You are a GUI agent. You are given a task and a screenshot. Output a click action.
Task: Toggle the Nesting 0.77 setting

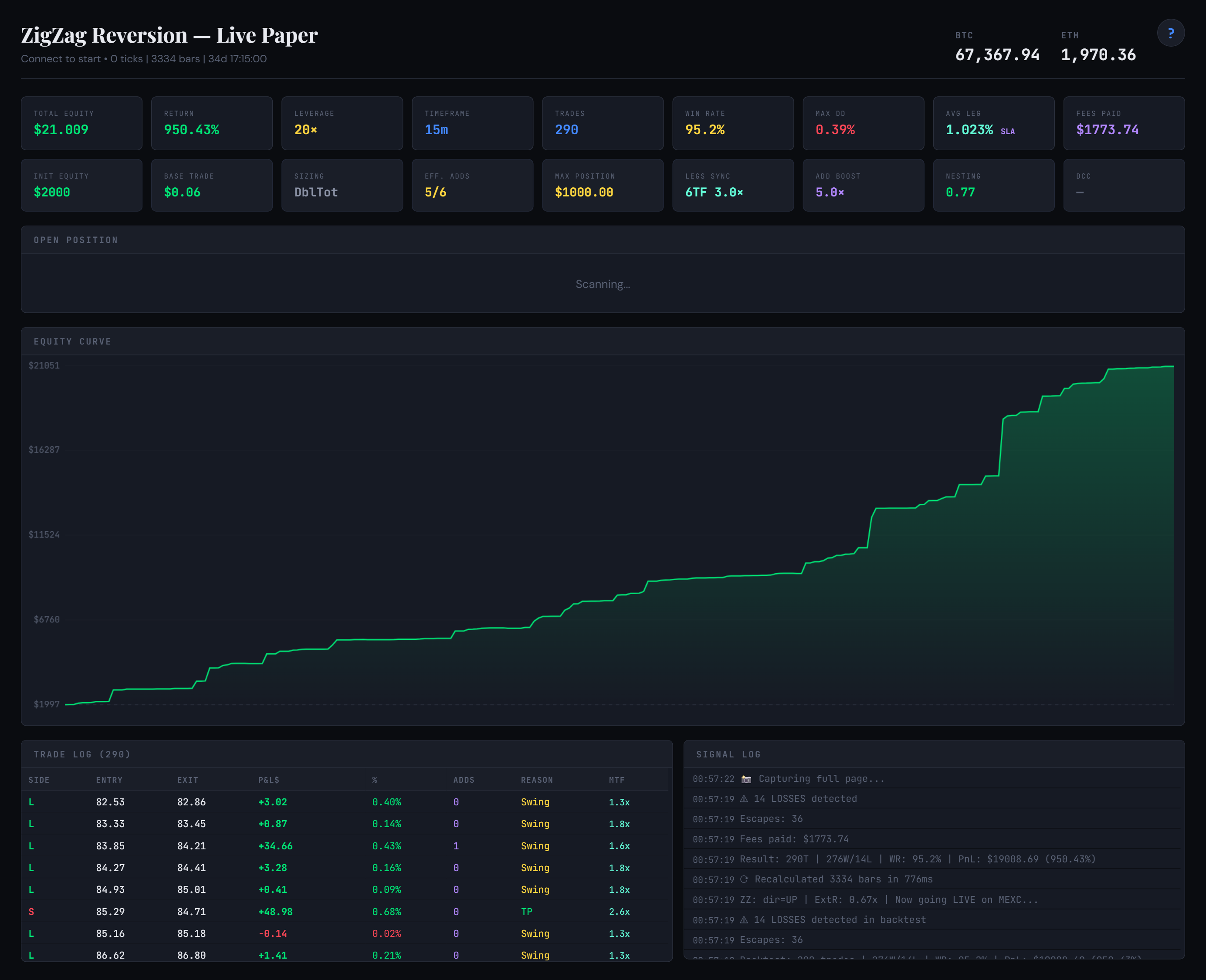994,185
